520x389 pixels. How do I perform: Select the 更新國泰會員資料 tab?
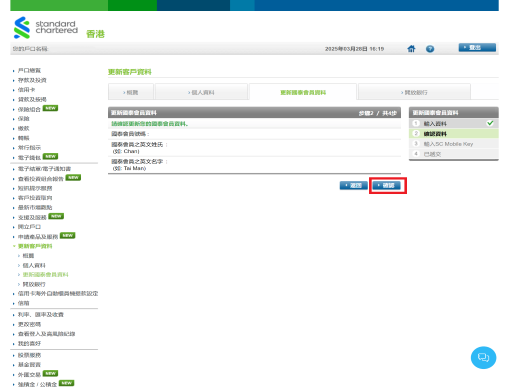(303, 92)
